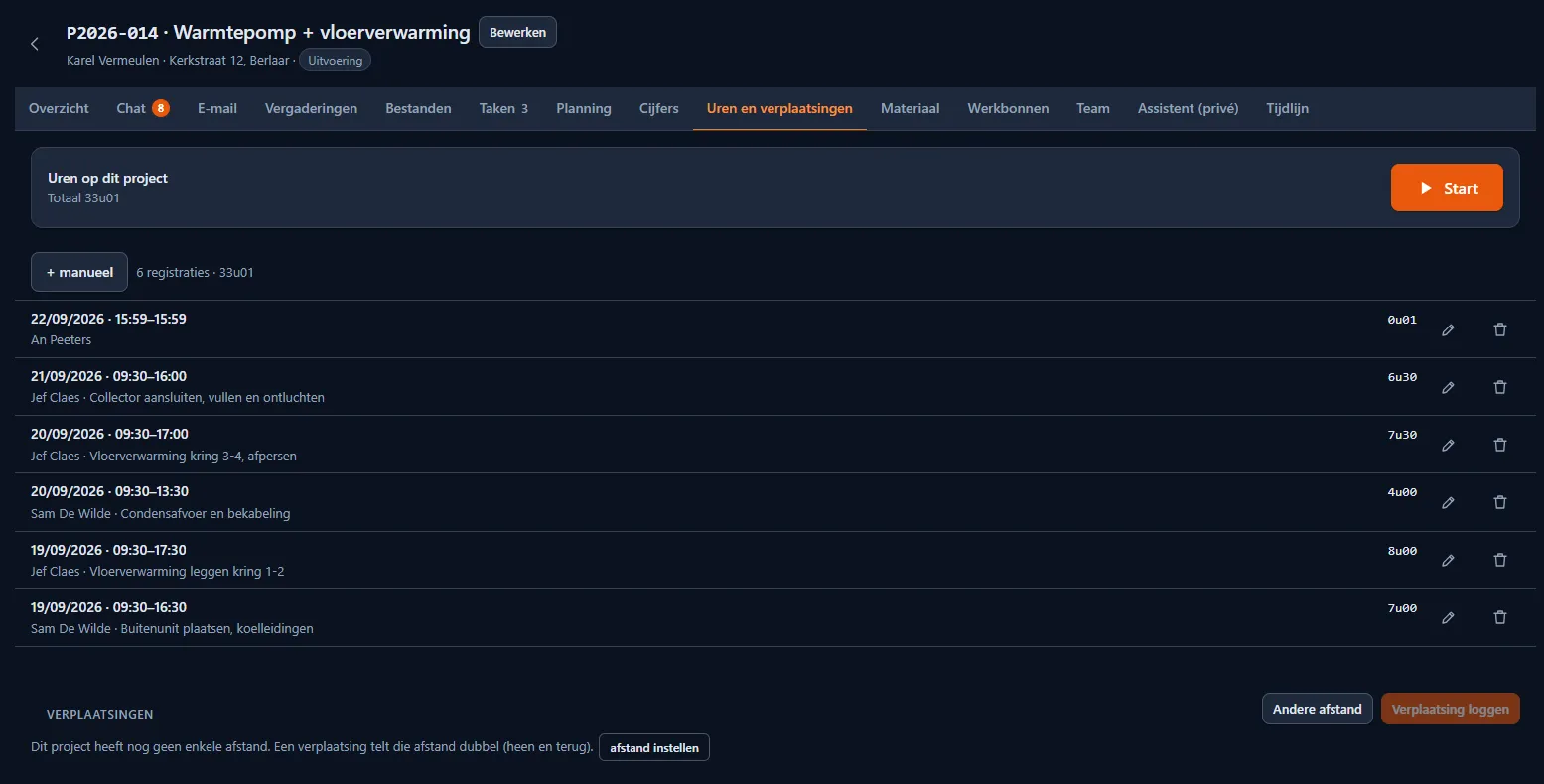Click afstand instellen to set distance
The width and height of the screenshot is (1544, 784).
coord(654,747)
